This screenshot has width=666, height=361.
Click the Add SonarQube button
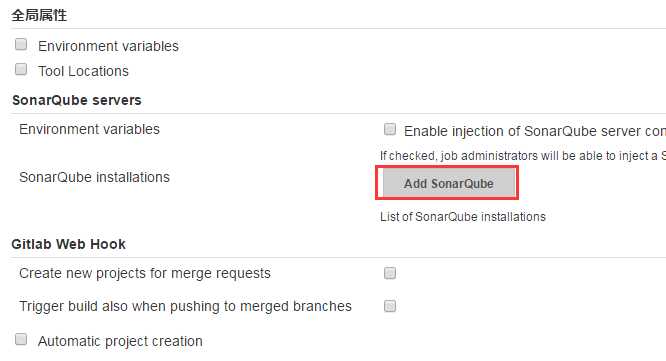click(x=449, y=183)
